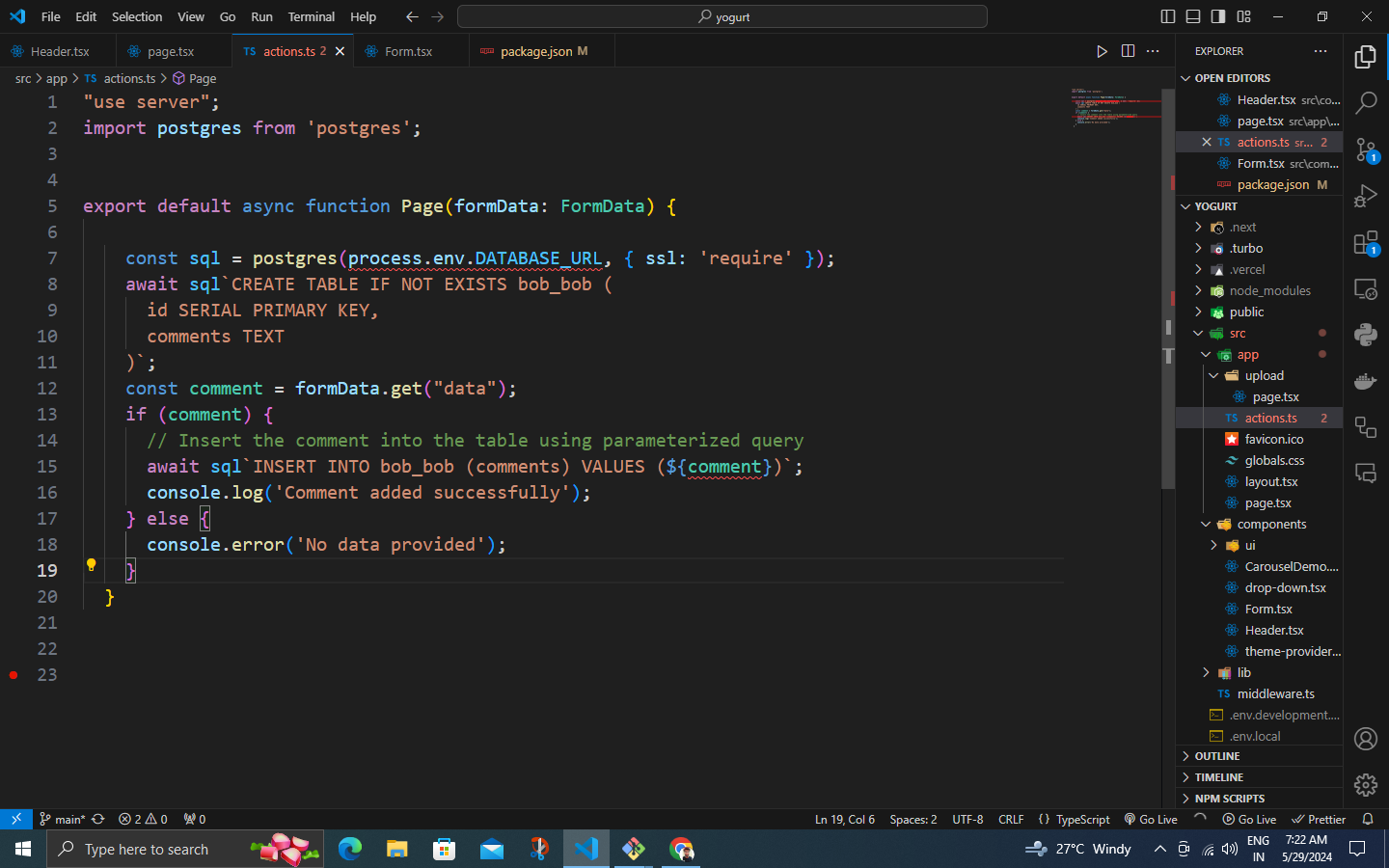Open the Source Control view
Image resolution: width=1389 pixels, height=868 pixels.
click(x=1366, y=149)
